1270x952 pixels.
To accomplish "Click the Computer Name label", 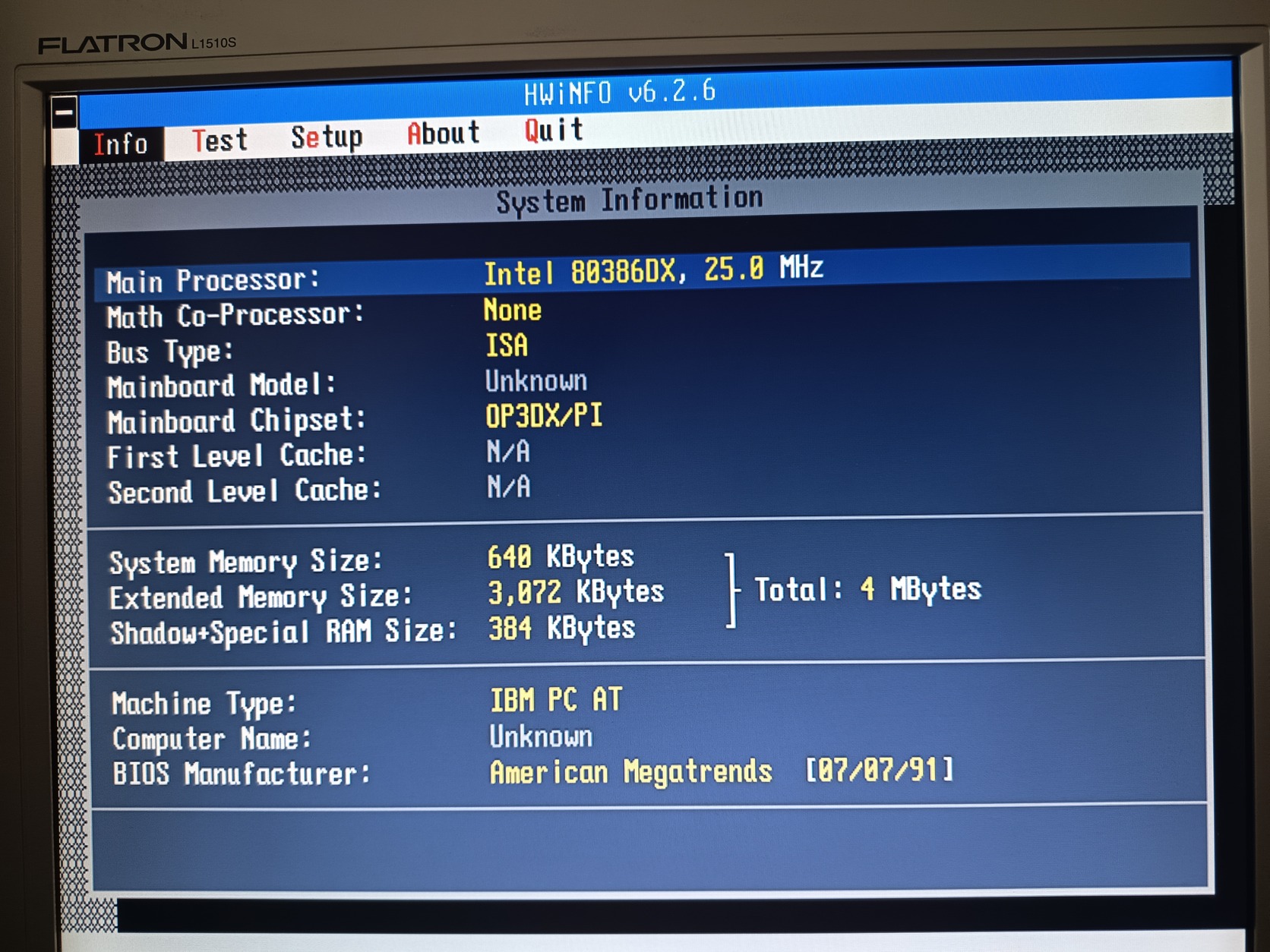I will coord(212,739).
